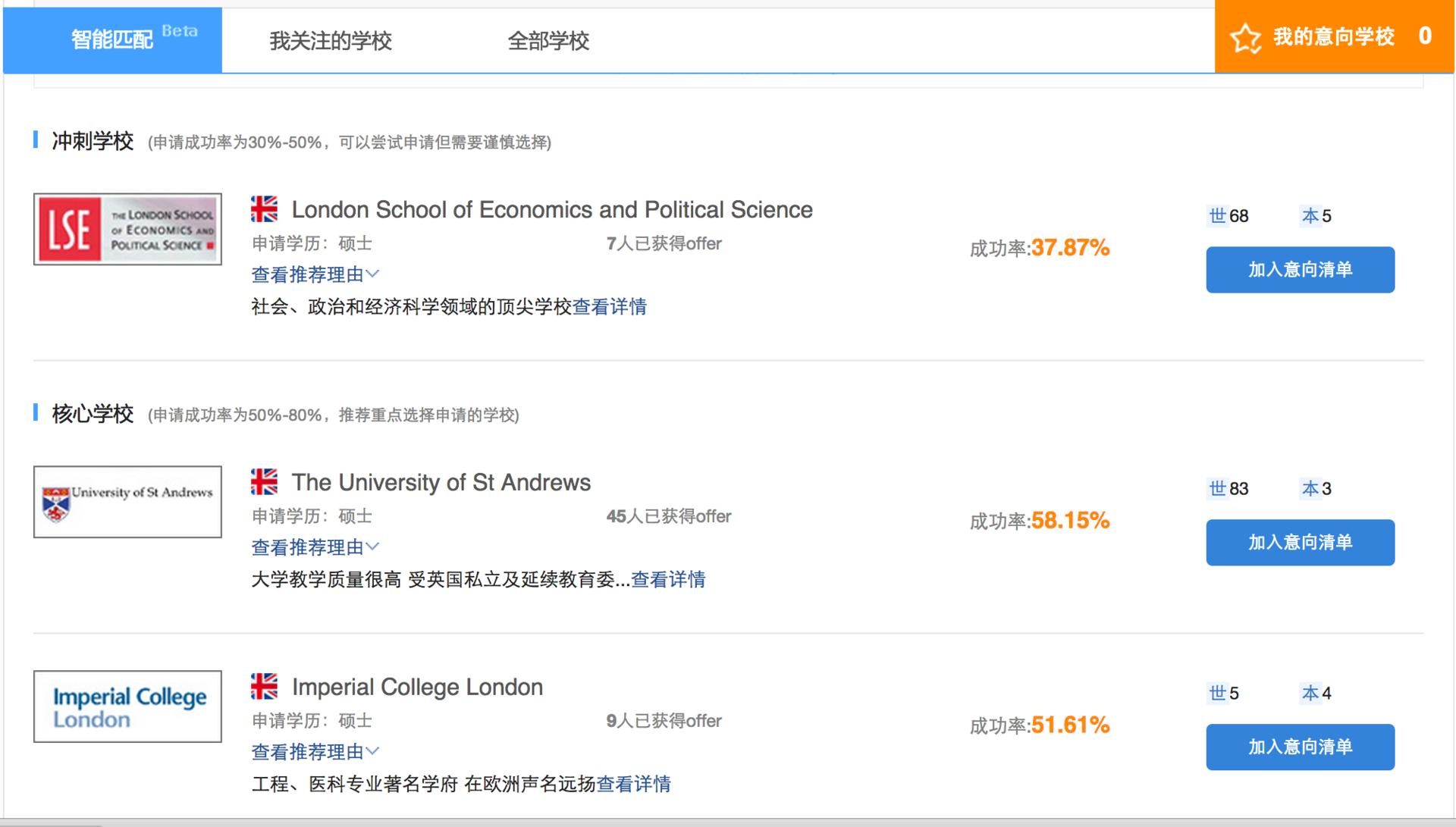This screenshot has width=1456, height=827.
Task: Click the 核心学校 section heading
Action: 93,414
